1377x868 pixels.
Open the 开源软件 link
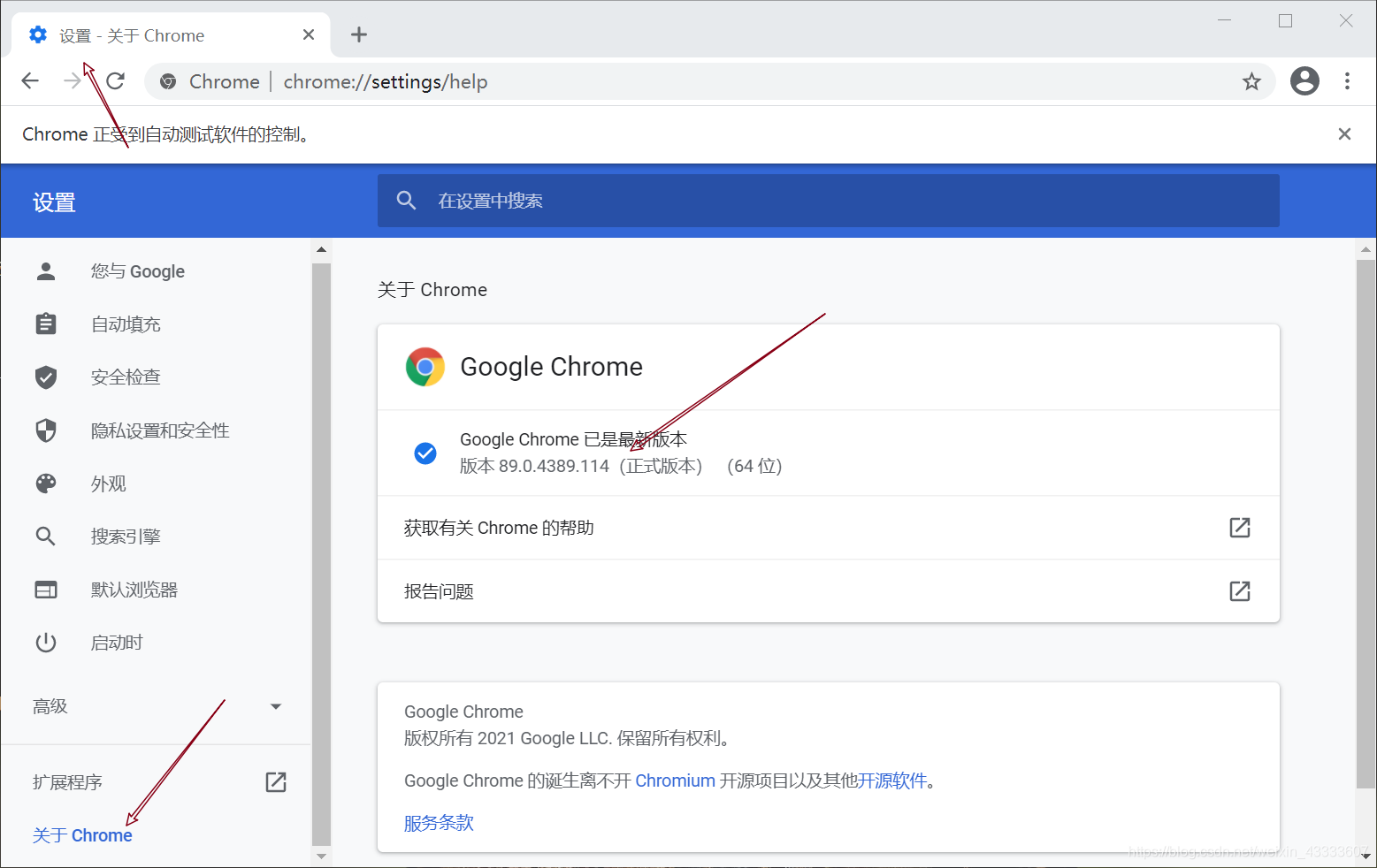point(892,780)
